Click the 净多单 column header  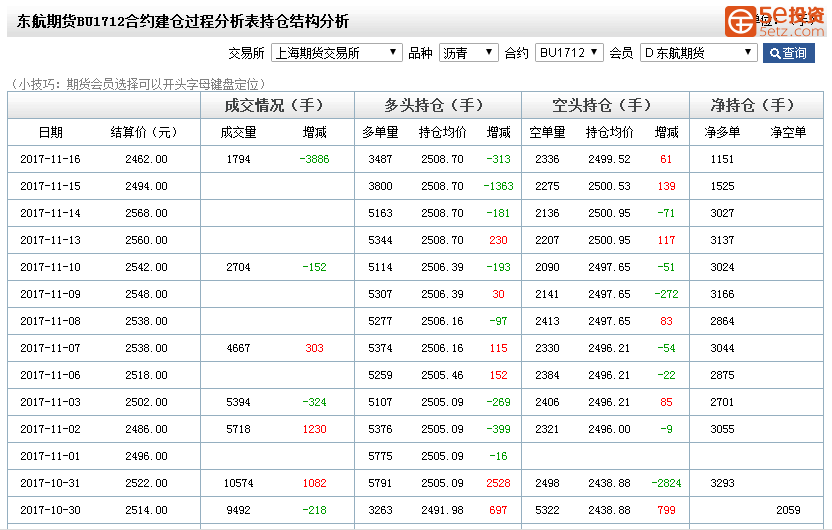pyautogui.click(x=722, y=133)
